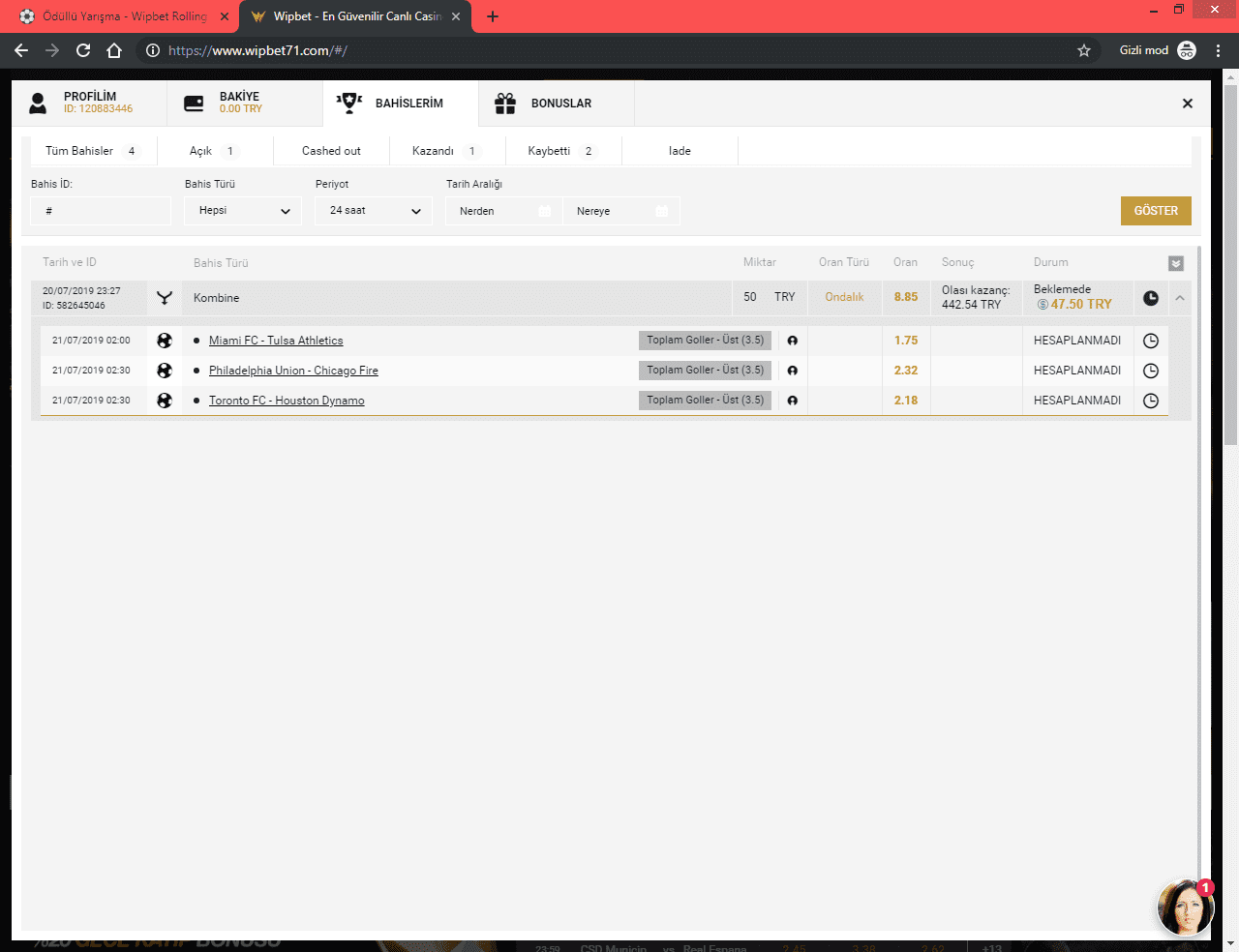This screenshot has height=952, width=1239.
Task: Select the Kaybetti filter
Action: 562,151
